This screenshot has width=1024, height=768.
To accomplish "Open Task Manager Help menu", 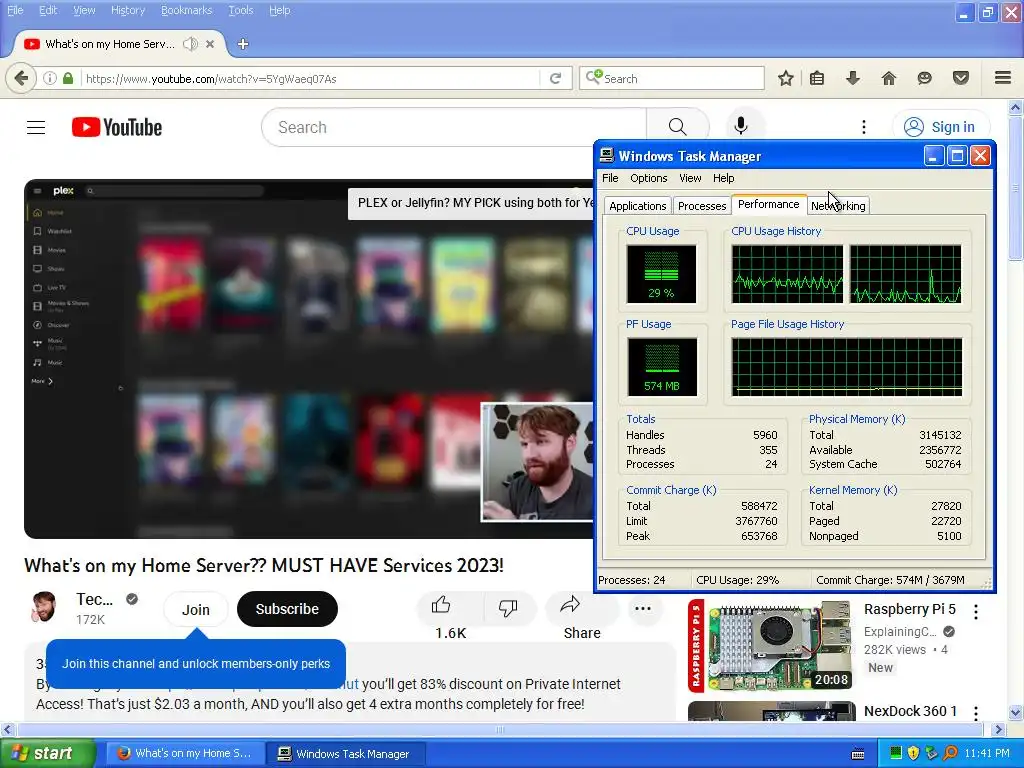I will (723, 178).
